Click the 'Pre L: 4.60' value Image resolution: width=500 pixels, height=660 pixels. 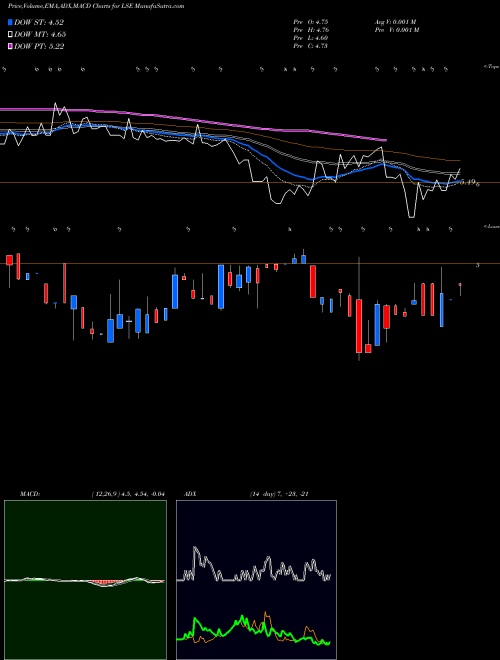[311, 38]
